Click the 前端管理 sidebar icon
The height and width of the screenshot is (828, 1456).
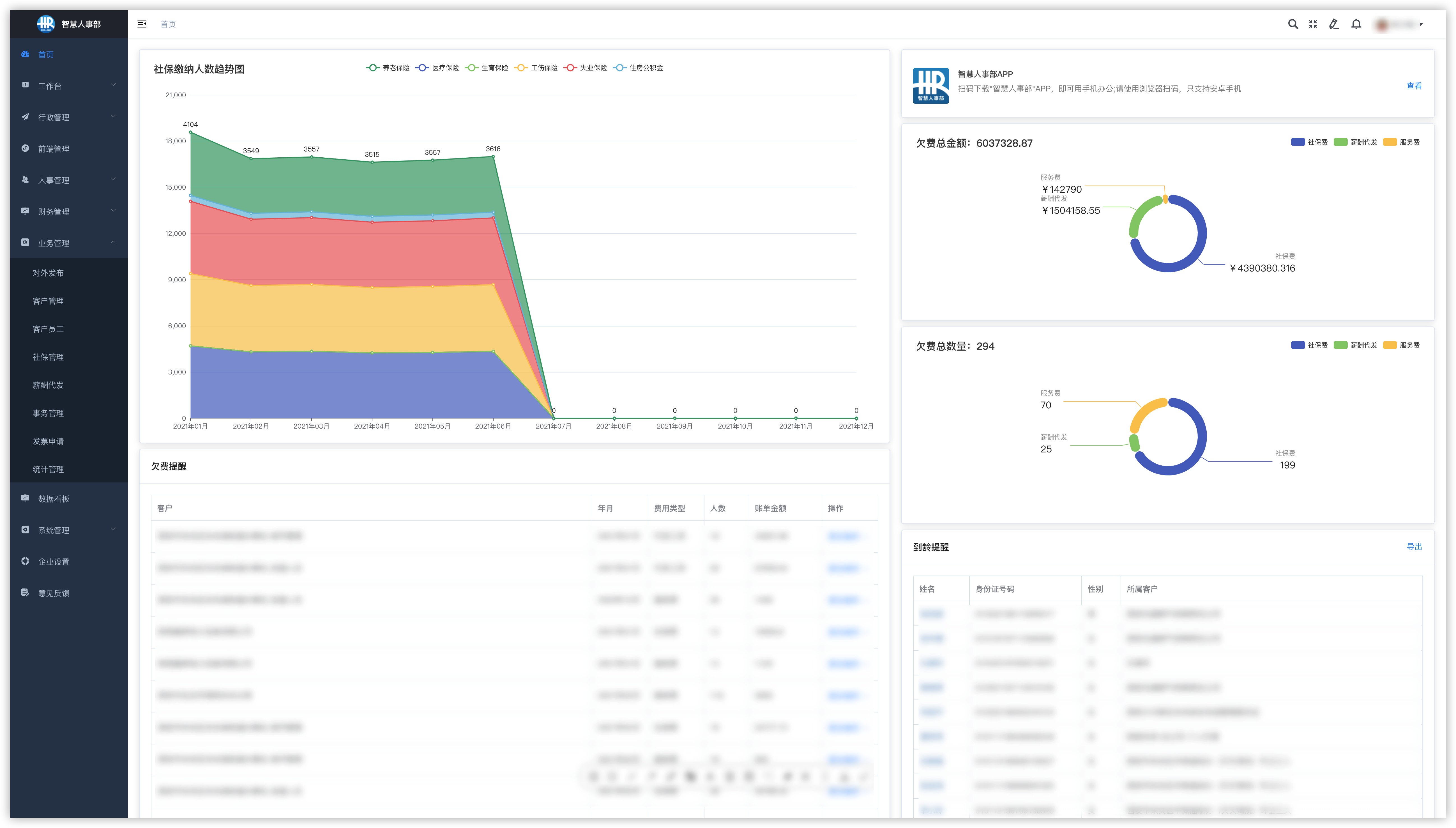[25, 148]
